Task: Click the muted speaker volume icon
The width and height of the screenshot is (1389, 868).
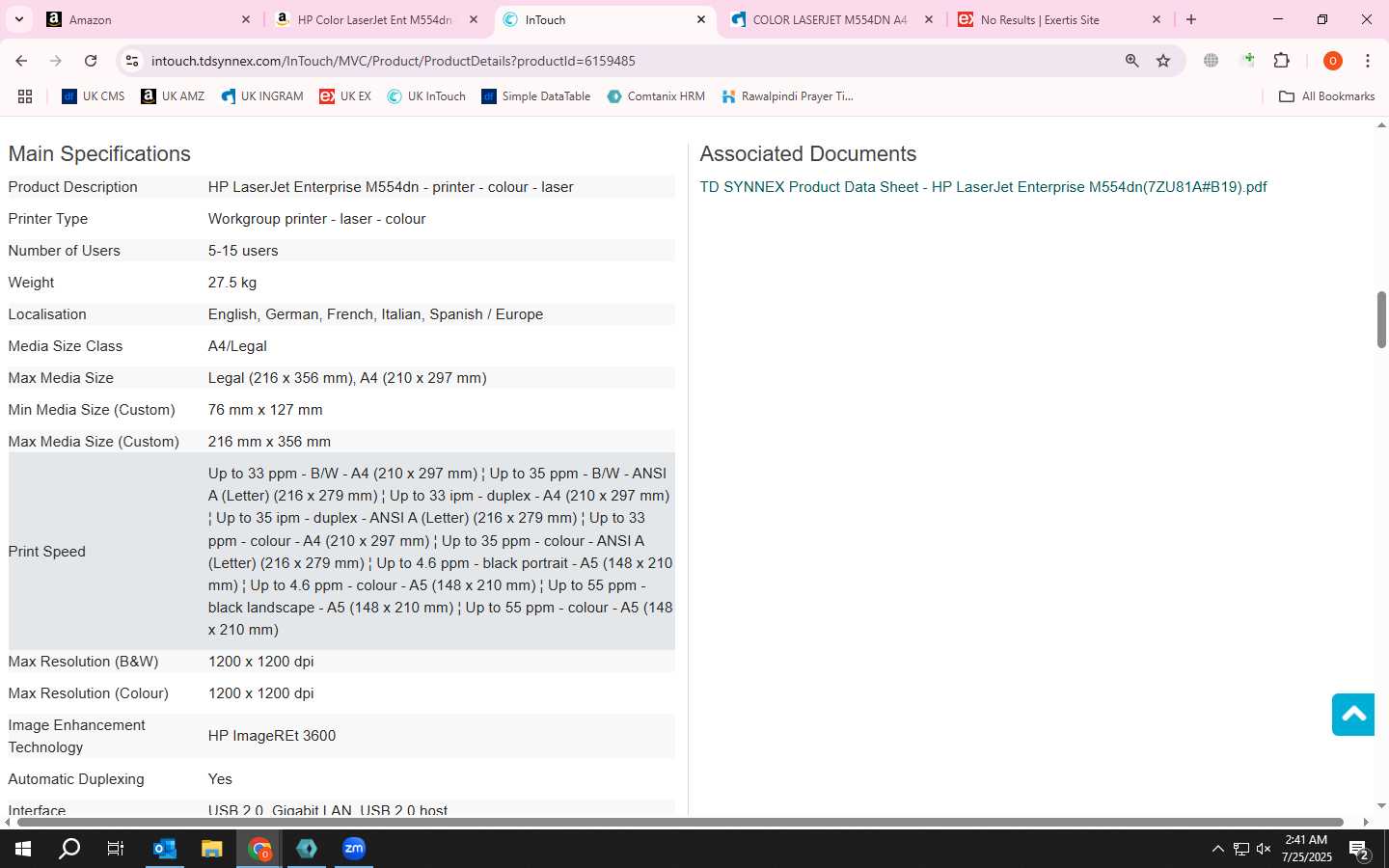Action: tap(1264, 849)
